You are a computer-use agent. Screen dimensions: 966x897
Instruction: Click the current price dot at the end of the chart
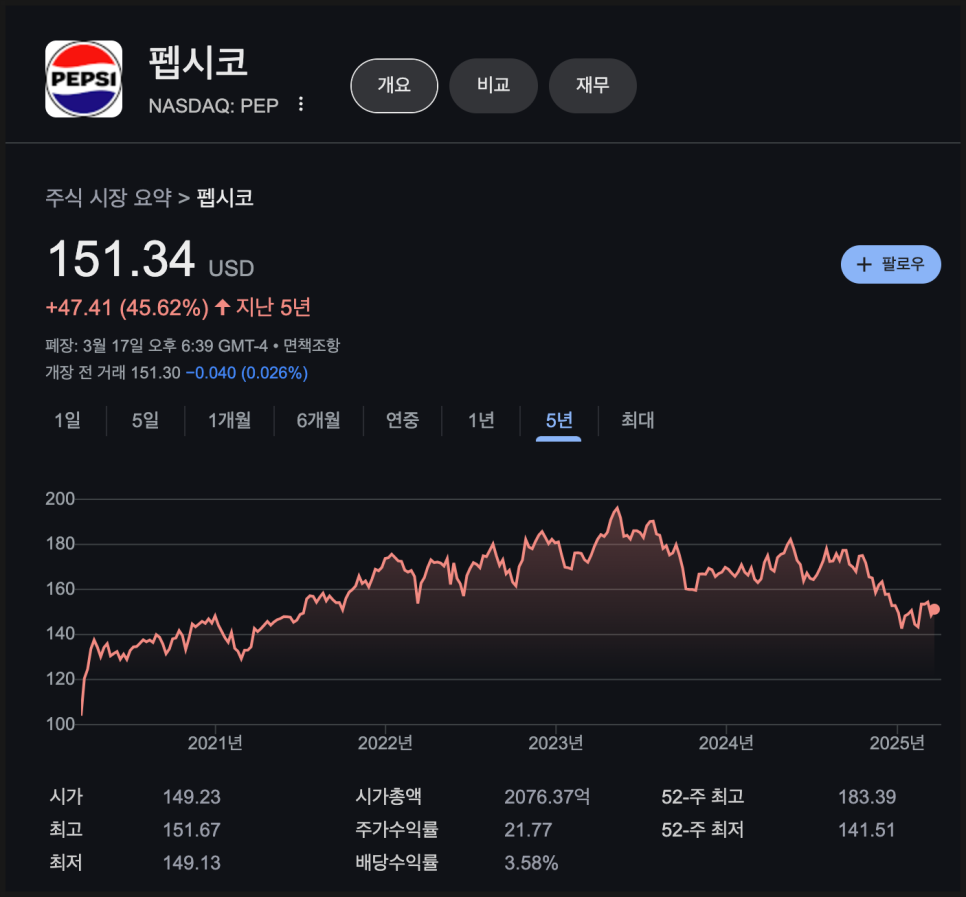[934, 609]
